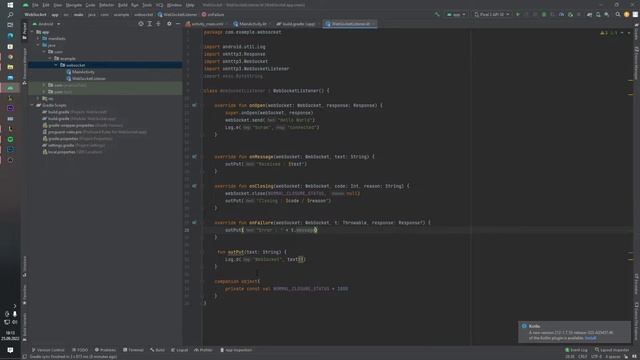
Task: Open Windows search from the taskbar
Action: point(10,15)
